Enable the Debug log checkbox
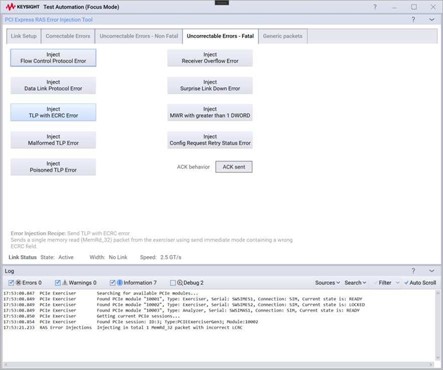The image size is (443, 370). 173,283
